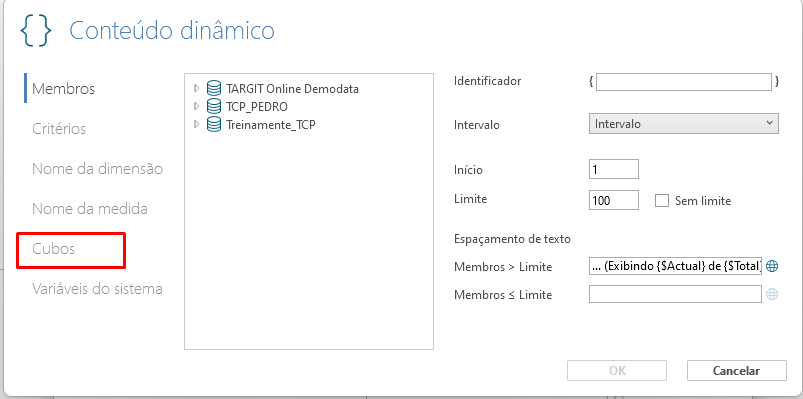Screen dimensions: 803x399
Task: Click the Identificador label
Action: pos(488,81)
